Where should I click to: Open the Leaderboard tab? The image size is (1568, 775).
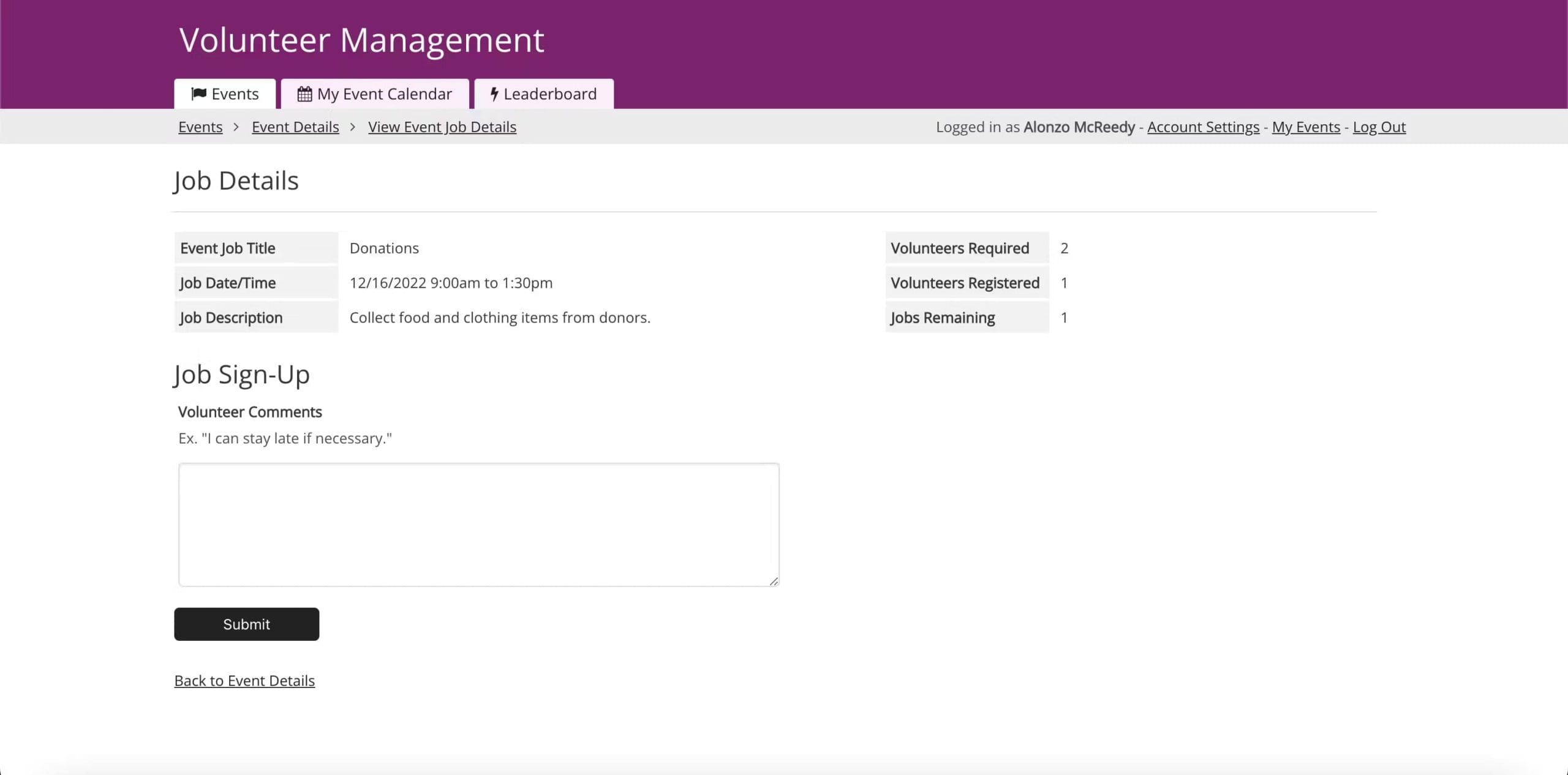point(544,94)
